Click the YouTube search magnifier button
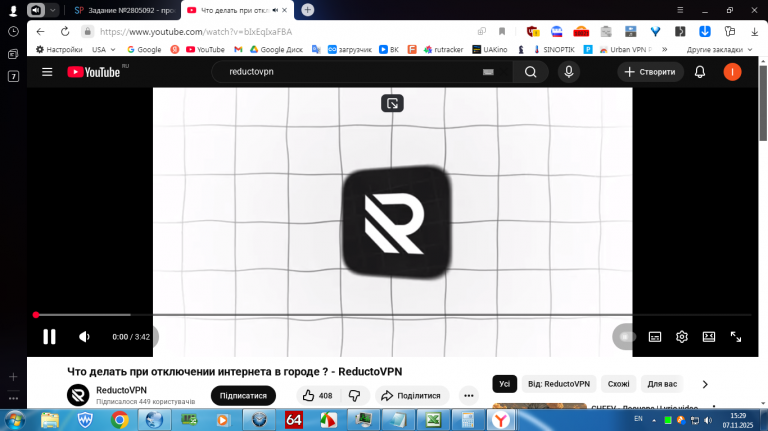The image size is (768, 431). pyautogui.click(x=530, y=72)
